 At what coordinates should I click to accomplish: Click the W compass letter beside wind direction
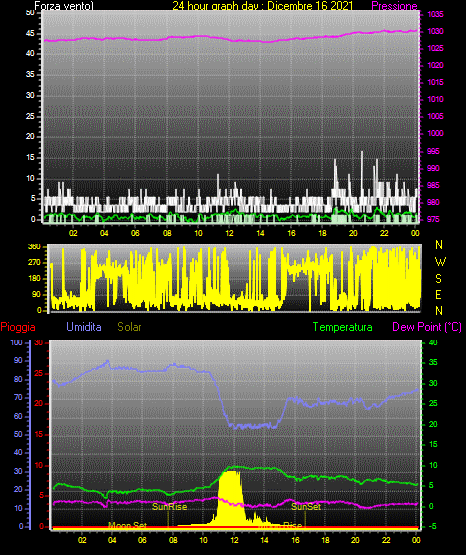pyautogui.click(x=440, y=262)
